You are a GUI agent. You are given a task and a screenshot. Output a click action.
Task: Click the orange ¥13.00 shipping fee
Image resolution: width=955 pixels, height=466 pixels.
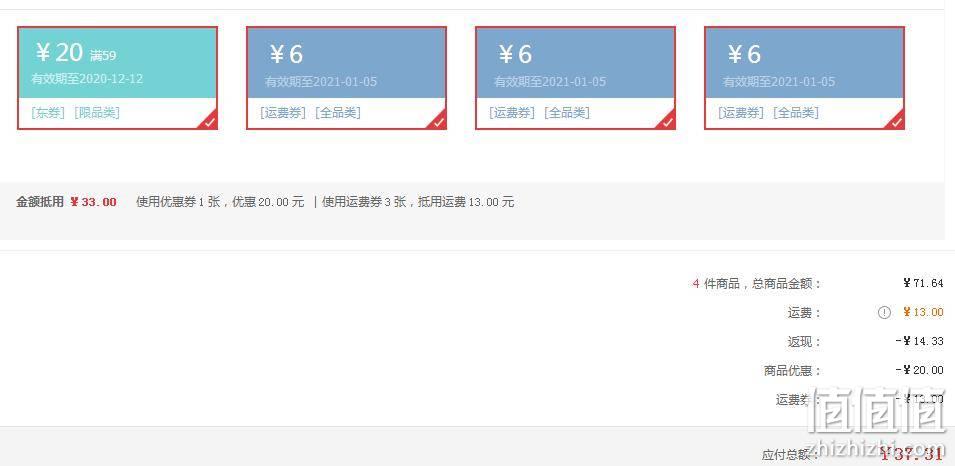(923, 312)
